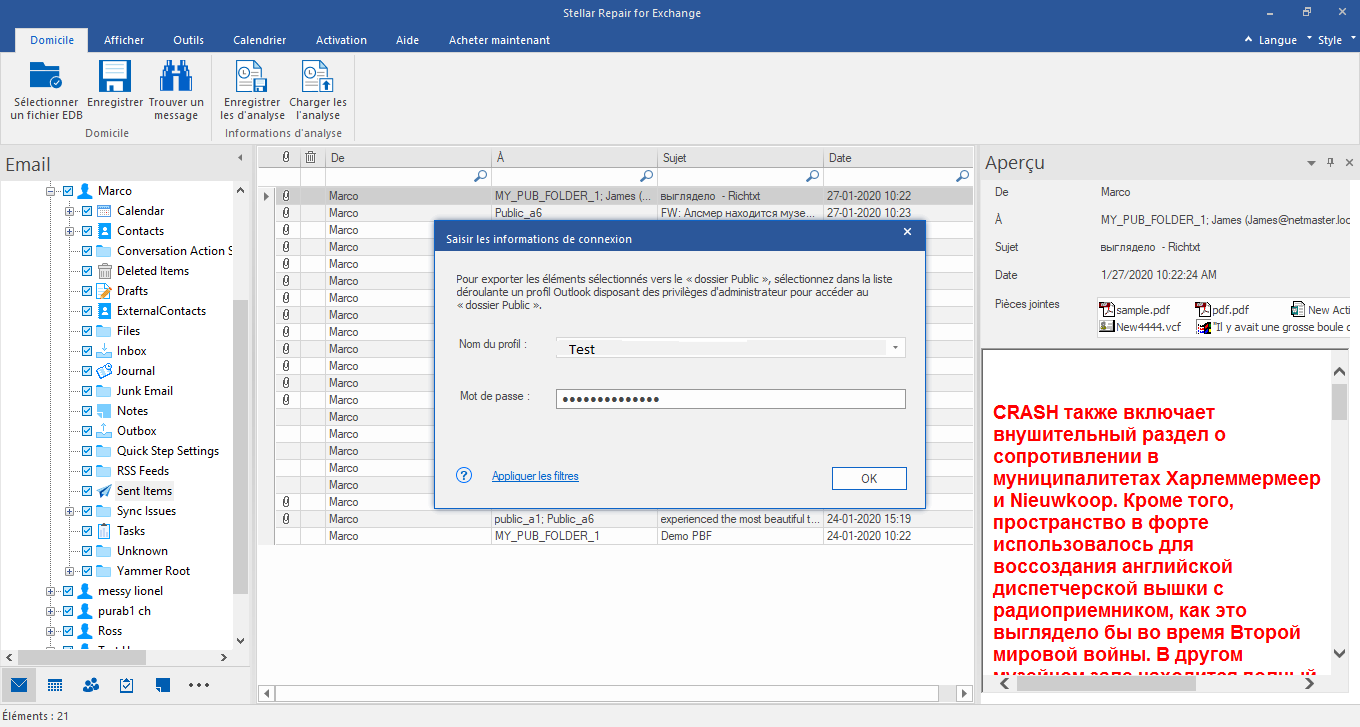Click the attachment paperclip column header
This screenshot has width=1360, height=727.
[286, 157]
